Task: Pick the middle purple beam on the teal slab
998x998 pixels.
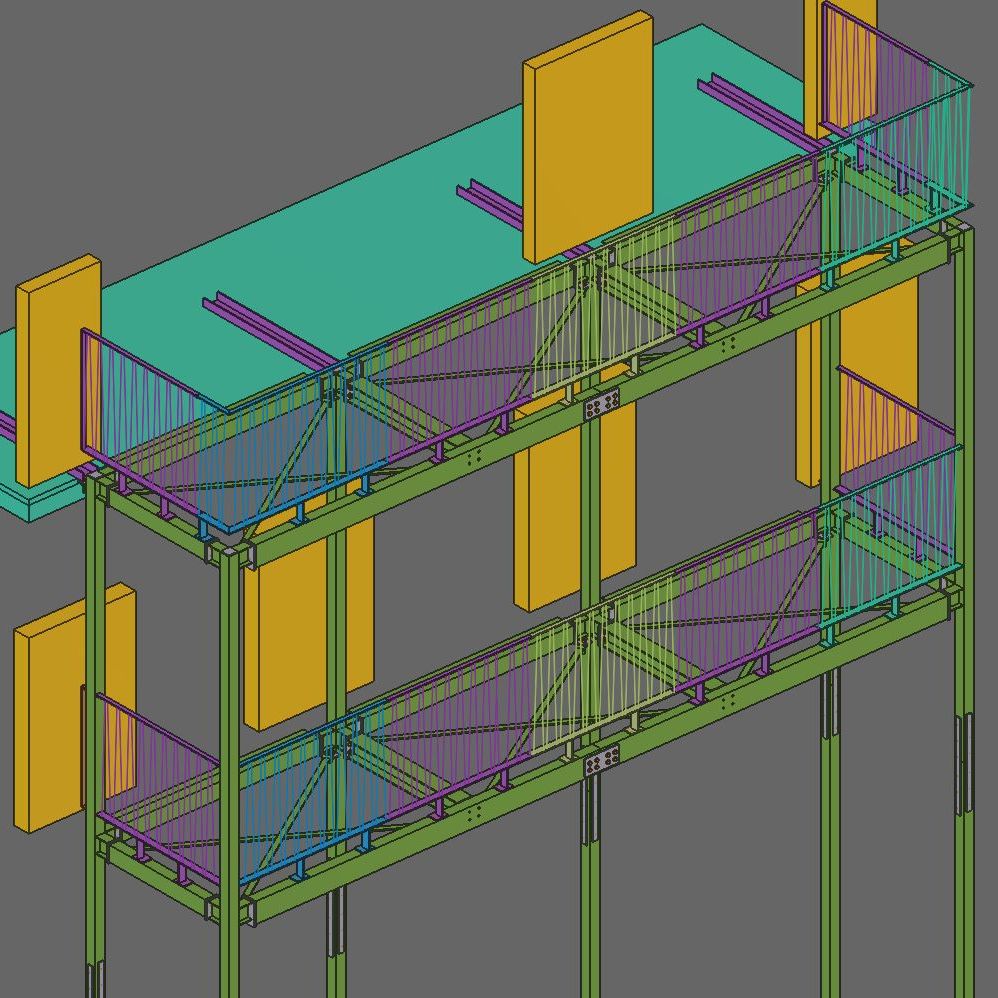Action: tap(490, 200)
